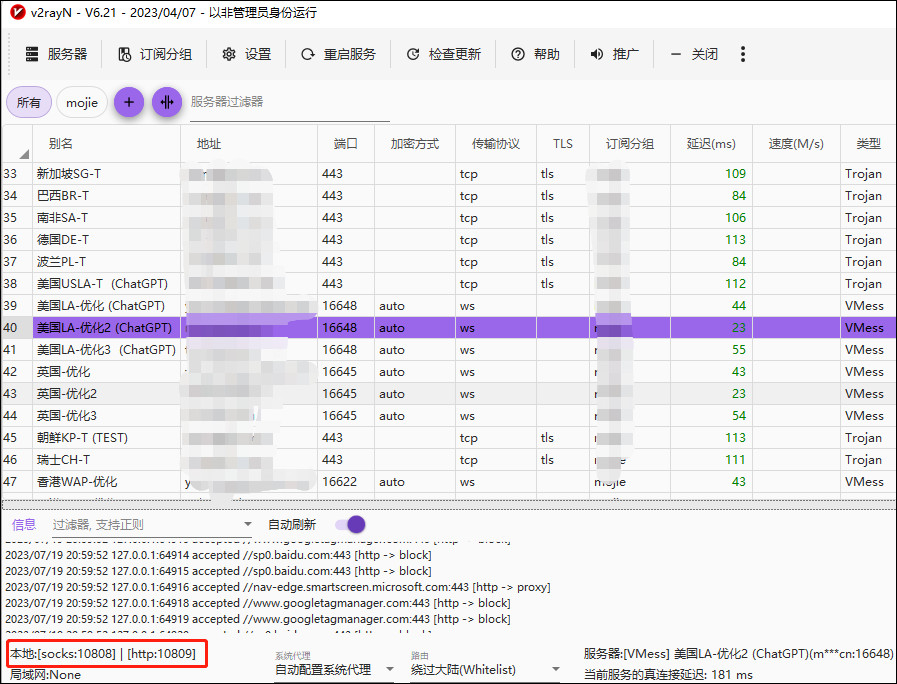Sort by the 速度(M/s) column header
897x684 pixels.
click(796, 144)
